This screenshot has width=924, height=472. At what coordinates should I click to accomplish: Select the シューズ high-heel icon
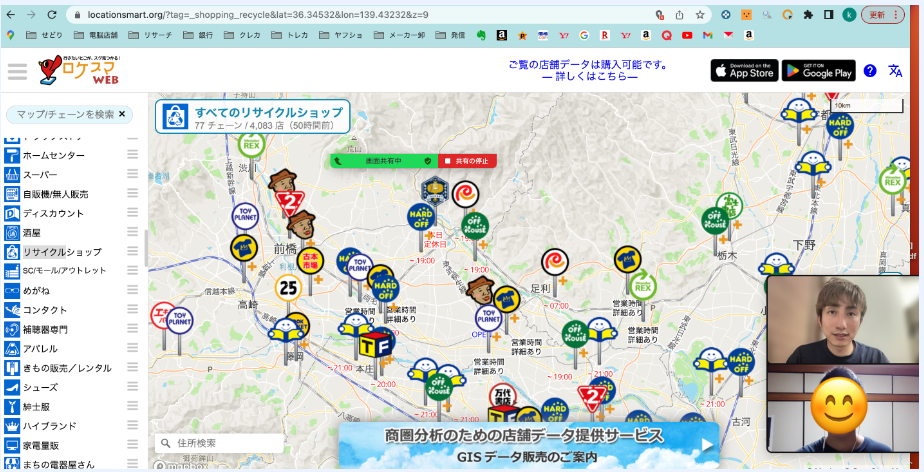pyautogui.click(x=12, y=387)
